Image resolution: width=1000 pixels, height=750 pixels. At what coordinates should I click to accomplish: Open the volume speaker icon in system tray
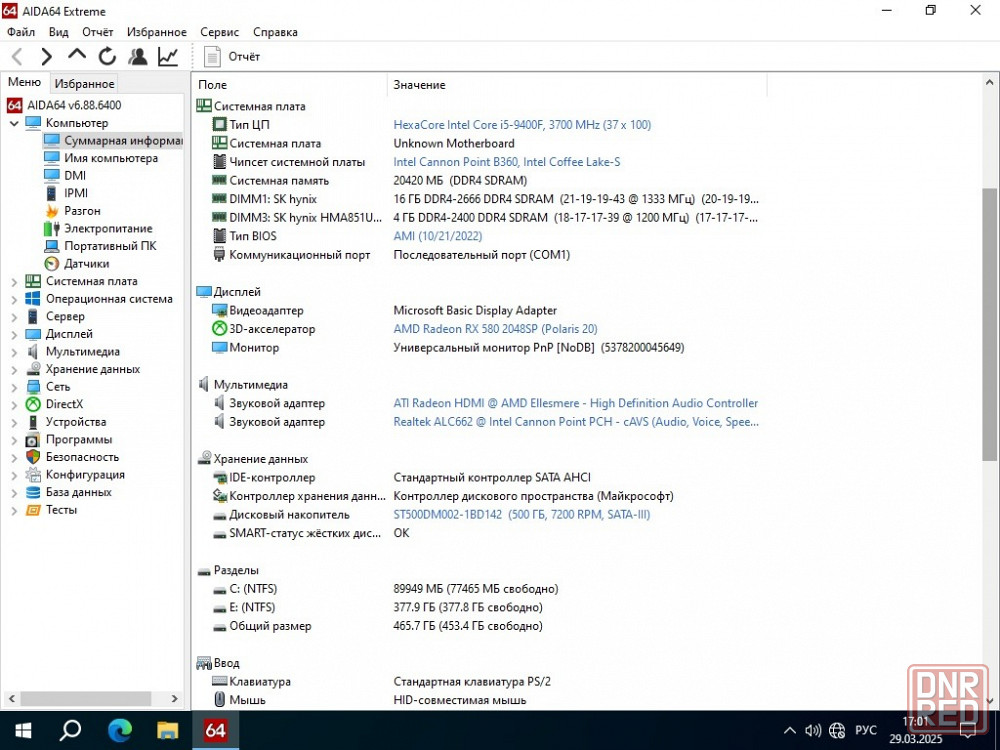[x=813, y=731]
